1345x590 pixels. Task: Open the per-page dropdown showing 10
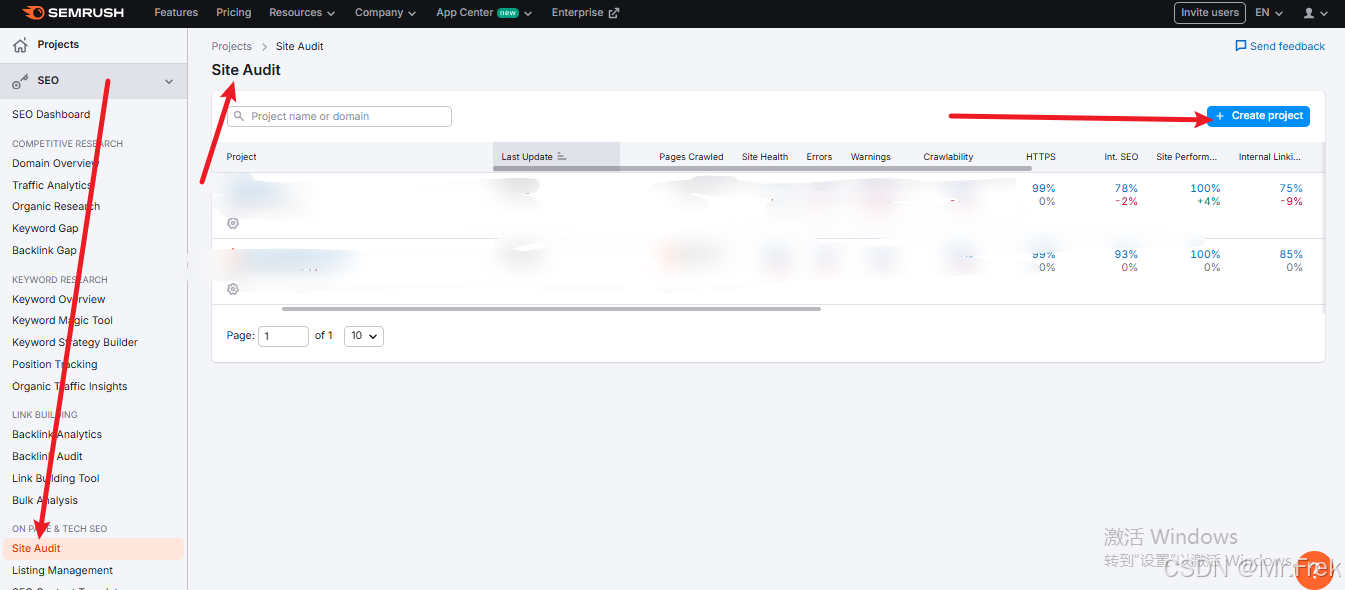pyautogui.click(x=363, y=336)
